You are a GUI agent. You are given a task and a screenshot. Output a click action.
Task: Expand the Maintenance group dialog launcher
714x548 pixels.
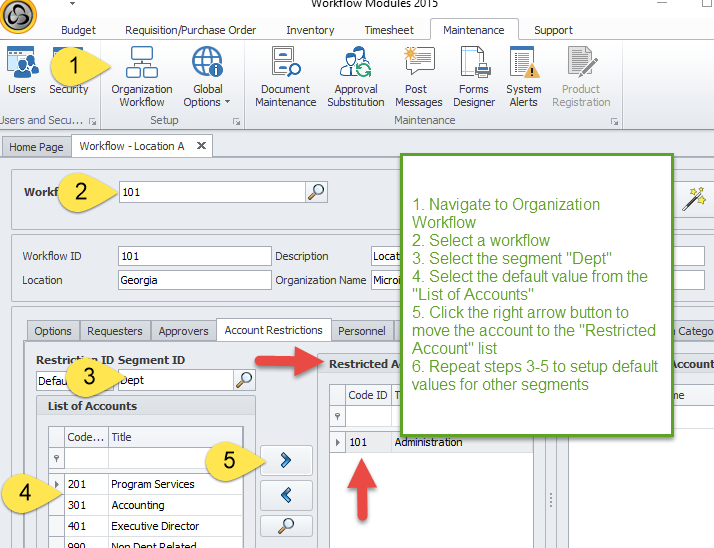pos(613,122)
